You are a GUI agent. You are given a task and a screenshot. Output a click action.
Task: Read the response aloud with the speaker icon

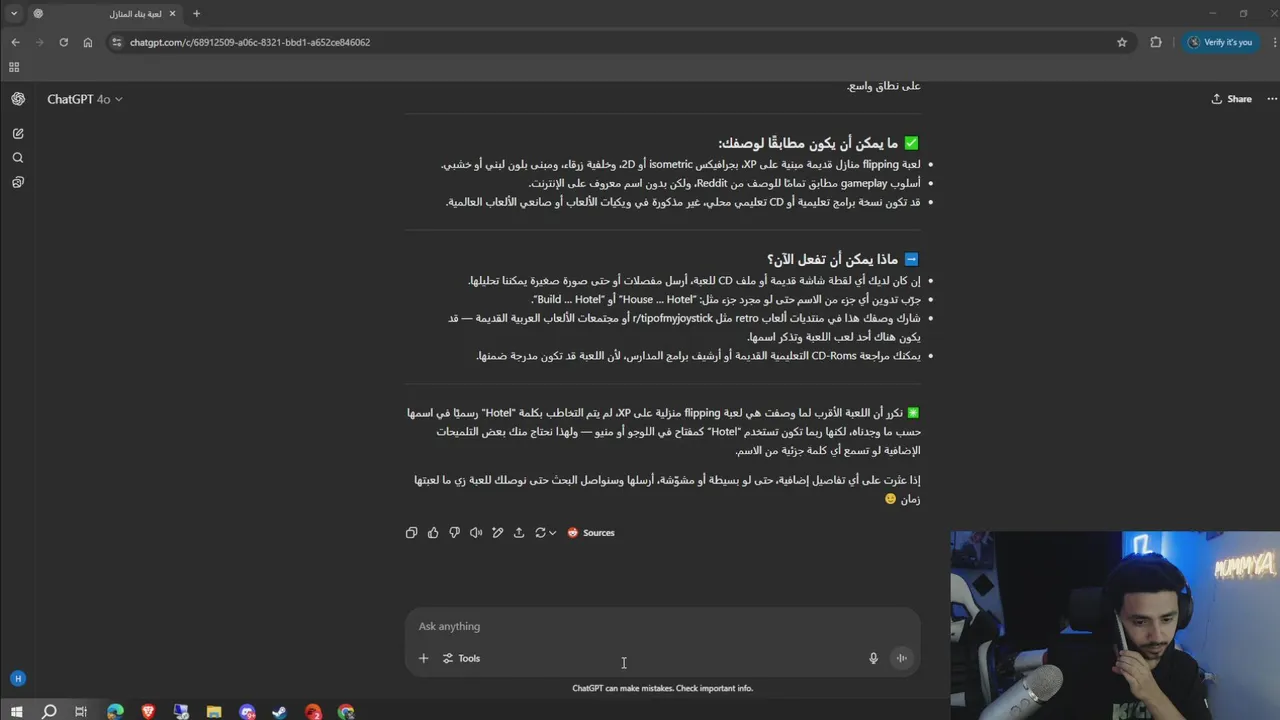(x=476, y=533)
